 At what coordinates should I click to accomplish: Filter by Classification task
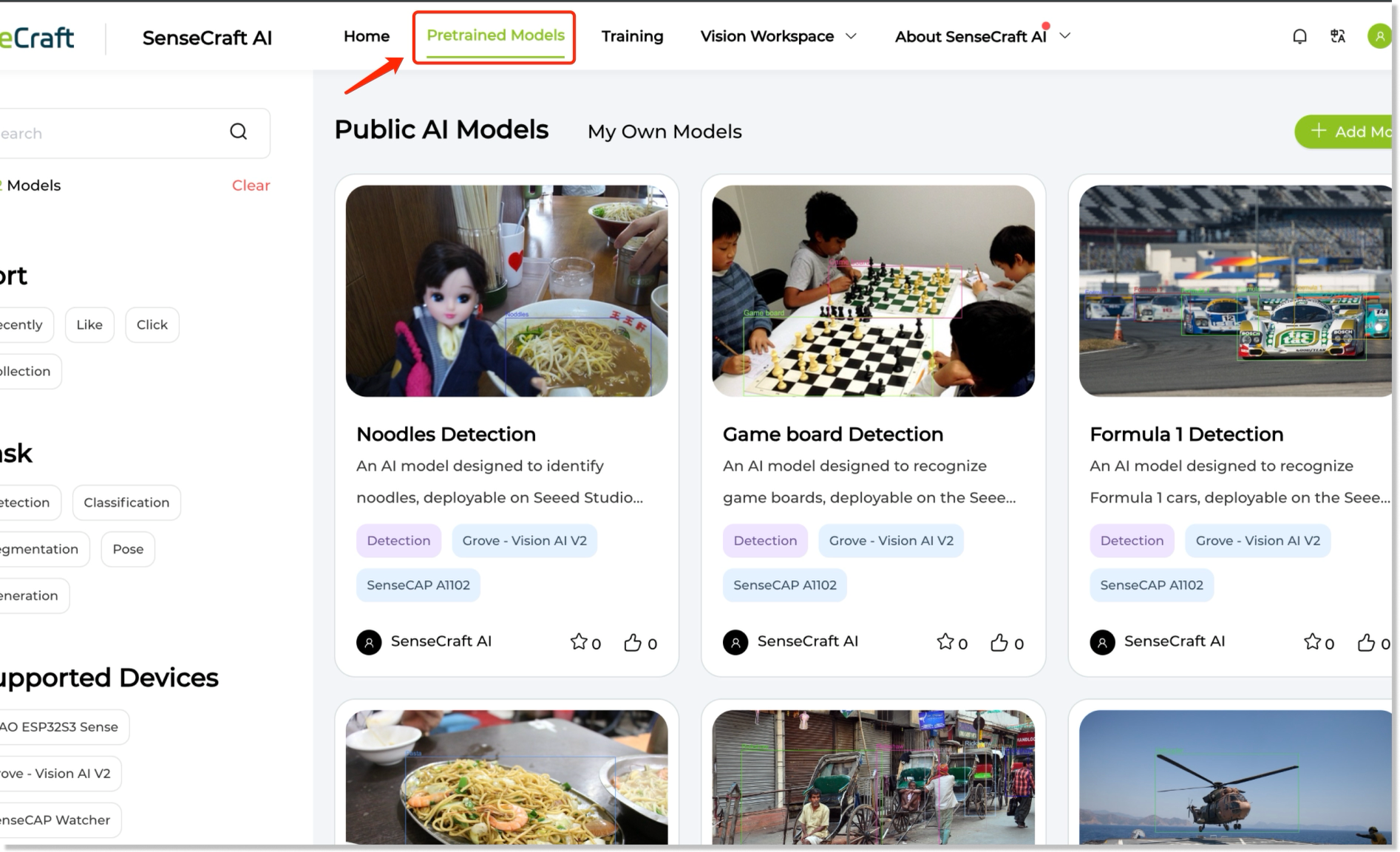click(x=126, y=502)
